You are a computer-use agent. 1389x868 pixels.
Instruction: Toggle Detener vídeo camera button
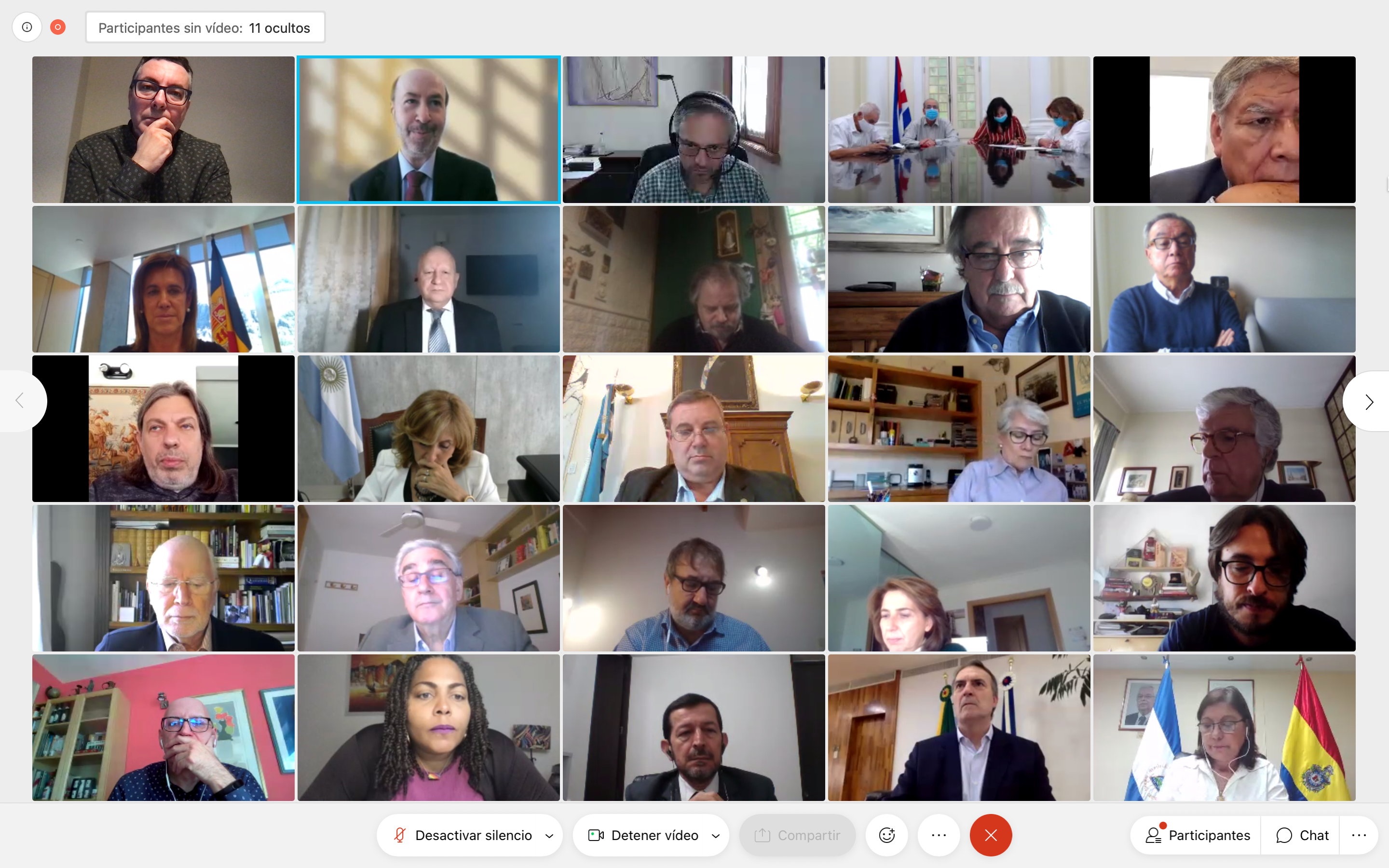643,835
